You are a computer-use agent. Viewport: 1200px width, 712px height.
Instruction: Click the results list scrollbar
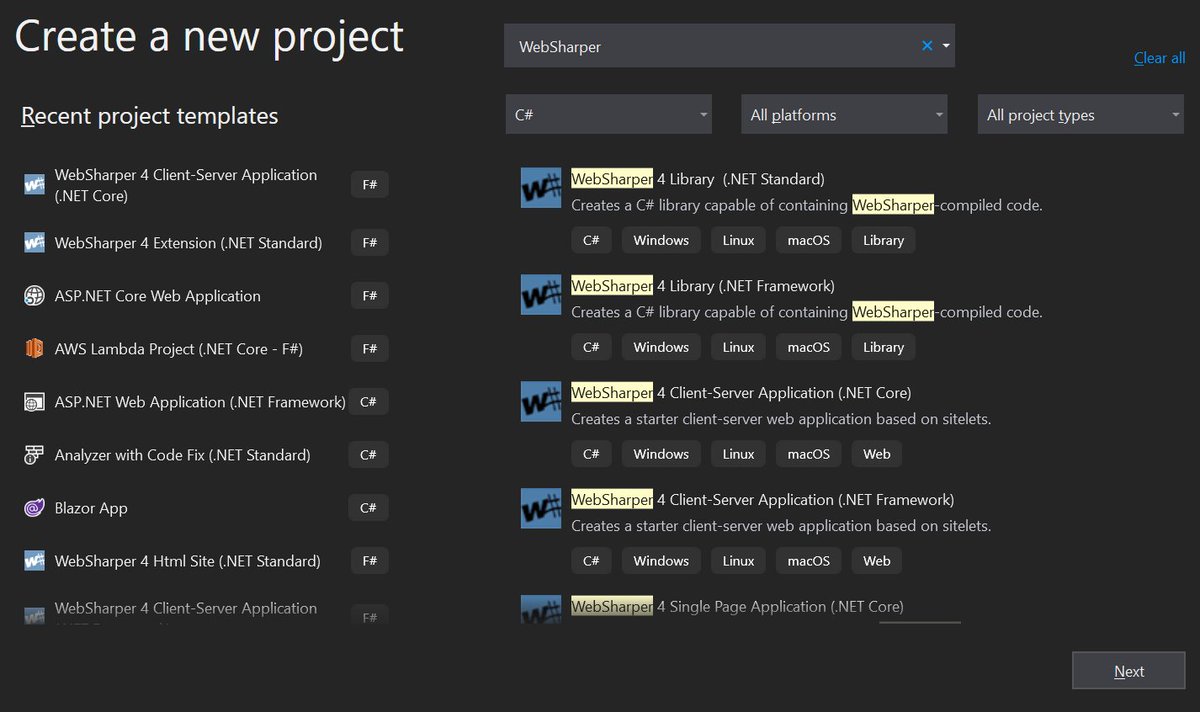pyautogui.click(x=919, y=622)
